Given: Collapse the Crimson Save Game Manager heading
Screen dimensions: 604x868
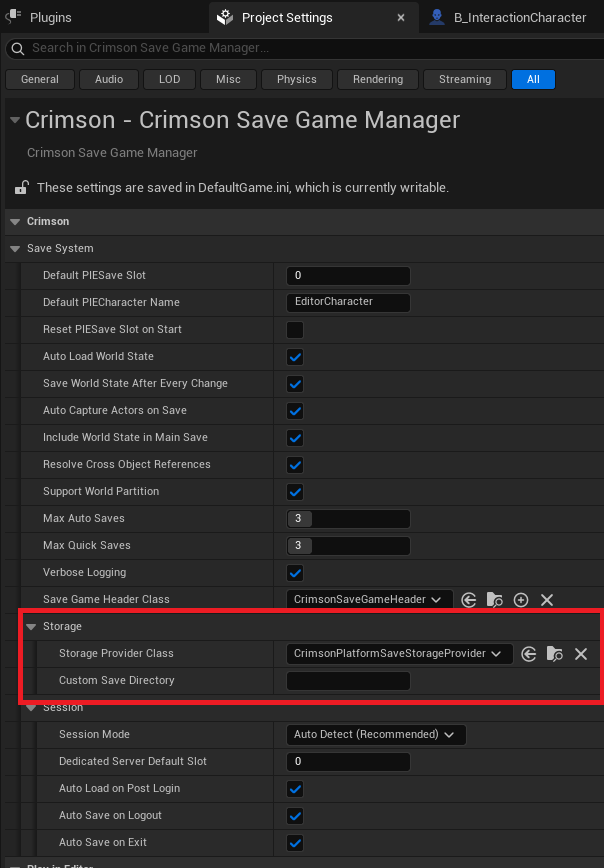Looking at the screenshot, I should pos(15,120).
